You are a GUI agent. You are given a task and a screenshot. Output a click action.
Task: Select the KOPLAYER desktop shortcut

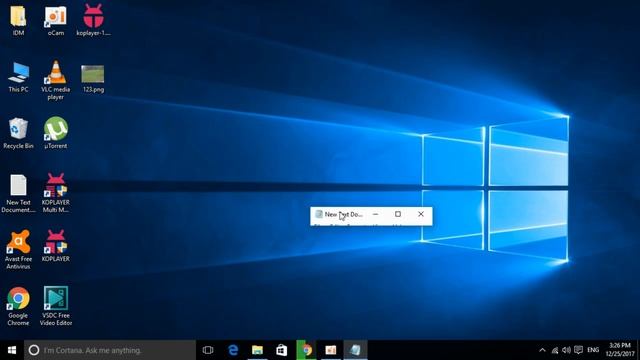click(56, 246)
